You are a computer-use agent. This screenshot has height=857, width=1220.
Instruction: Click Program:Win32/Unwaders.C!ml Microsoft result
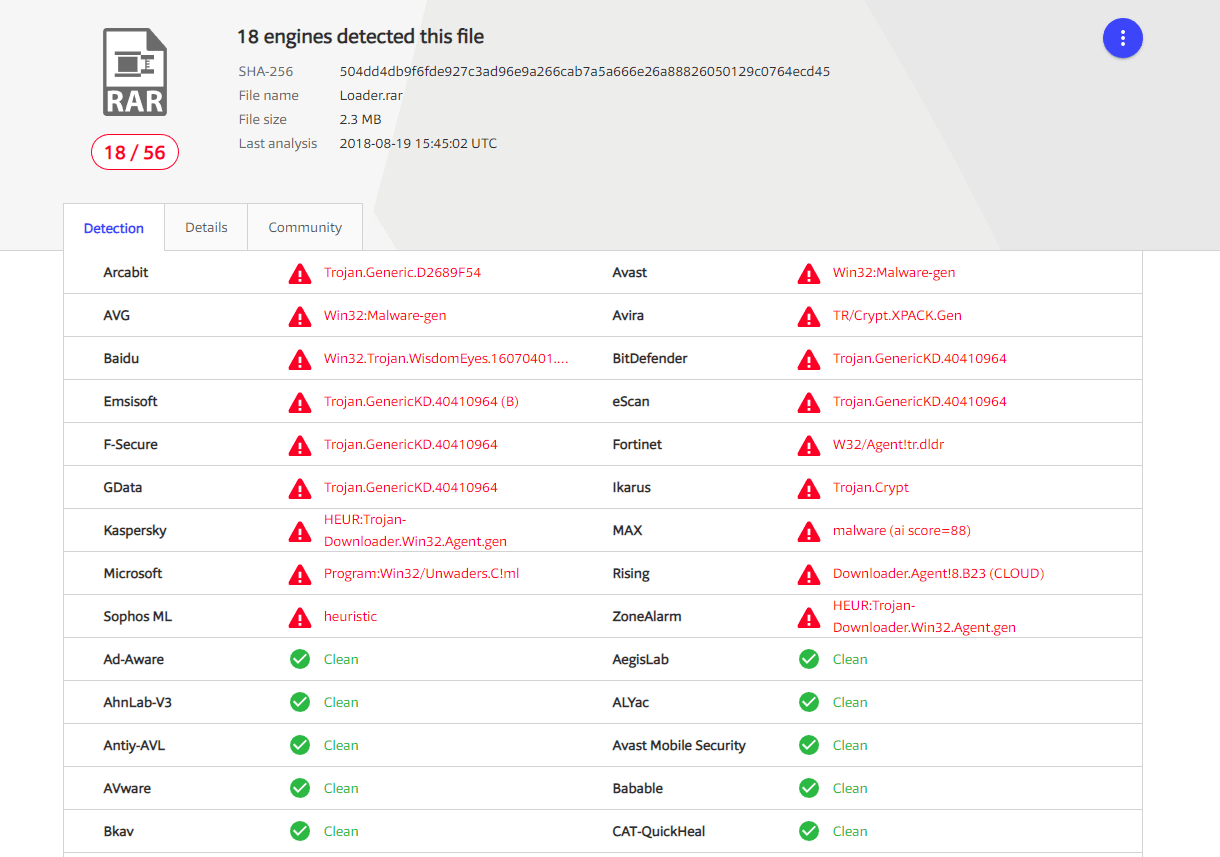(422, 573)
